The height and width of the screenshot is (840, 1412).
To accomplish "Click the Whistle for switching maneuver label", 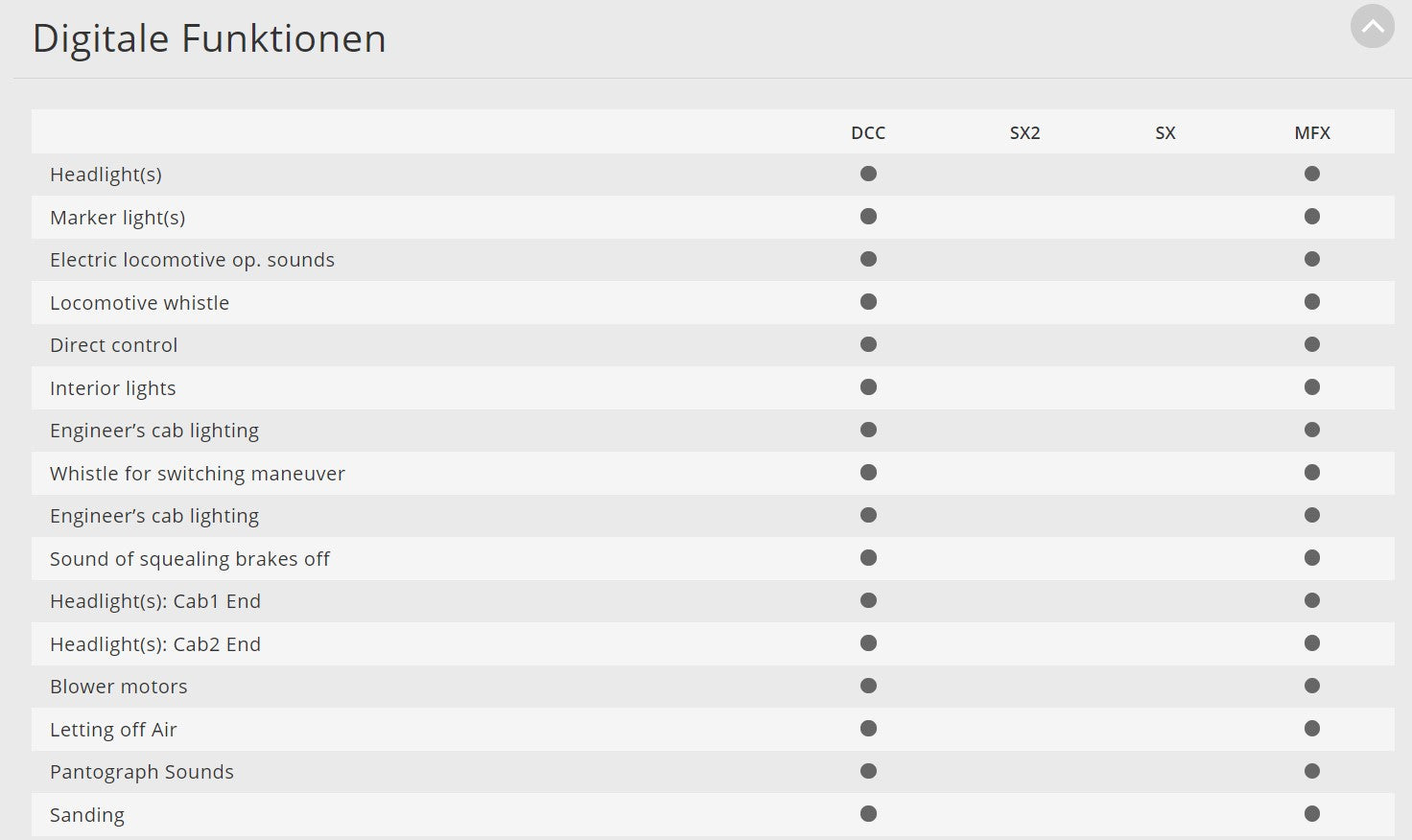I will 197,474.
